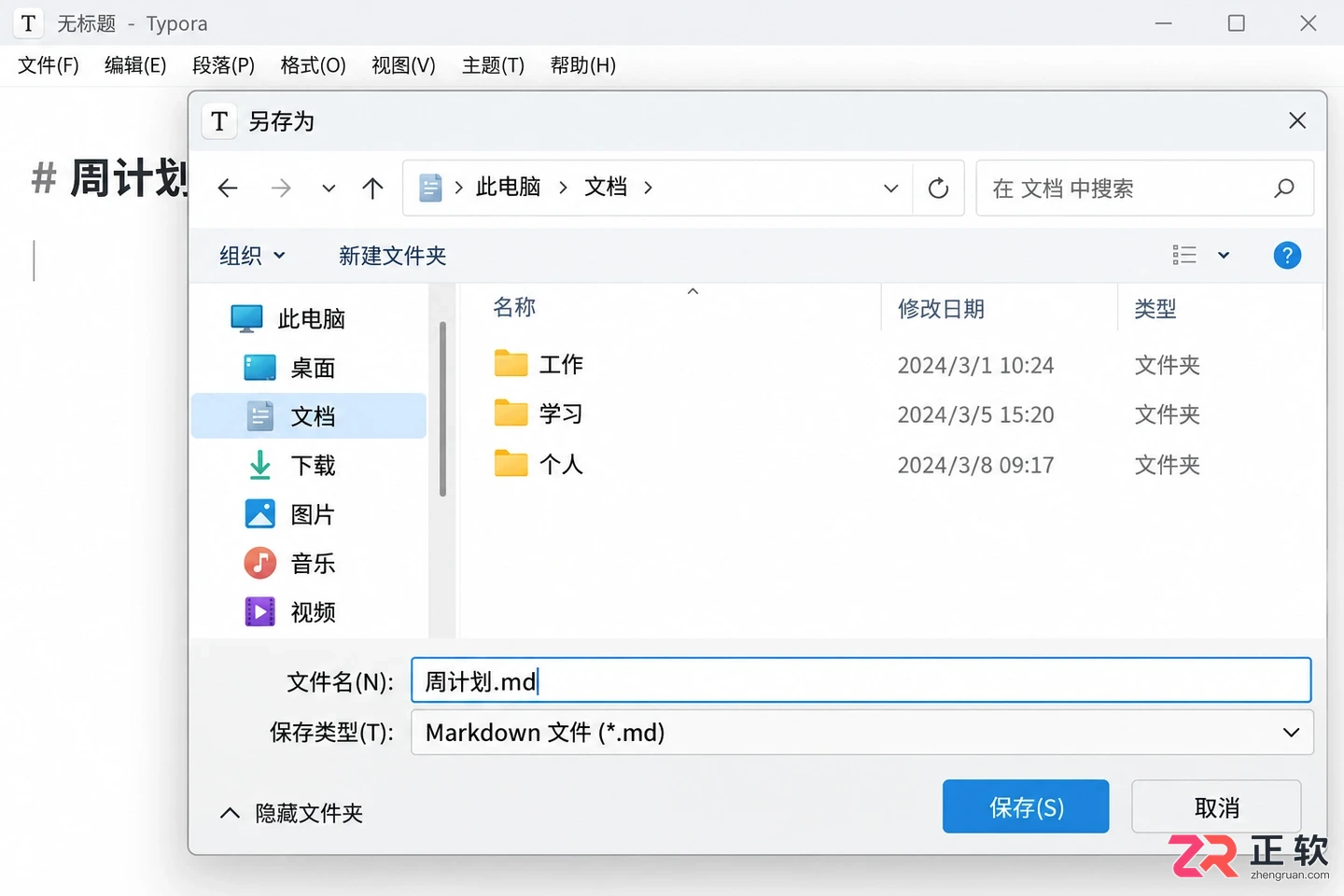Click the 在 文档 中搜索 search box

click(1144, 189)
